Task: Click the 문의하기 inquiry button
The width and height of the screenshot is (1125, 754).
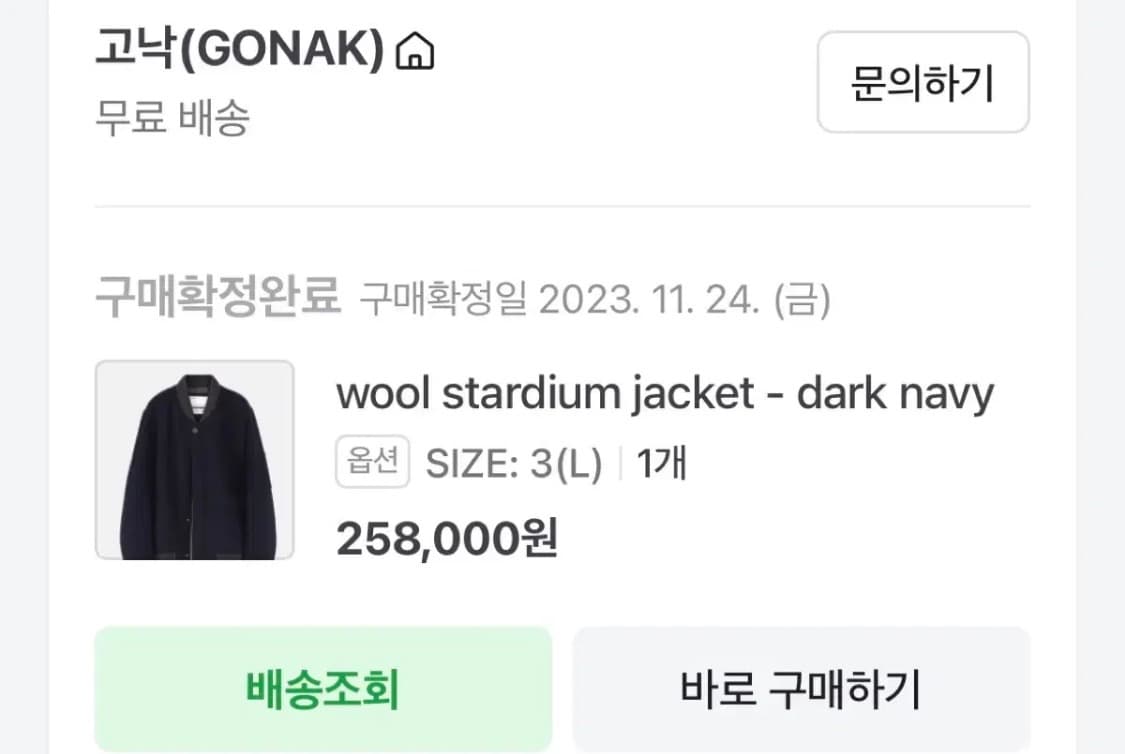Action: [x=923, y=82]
